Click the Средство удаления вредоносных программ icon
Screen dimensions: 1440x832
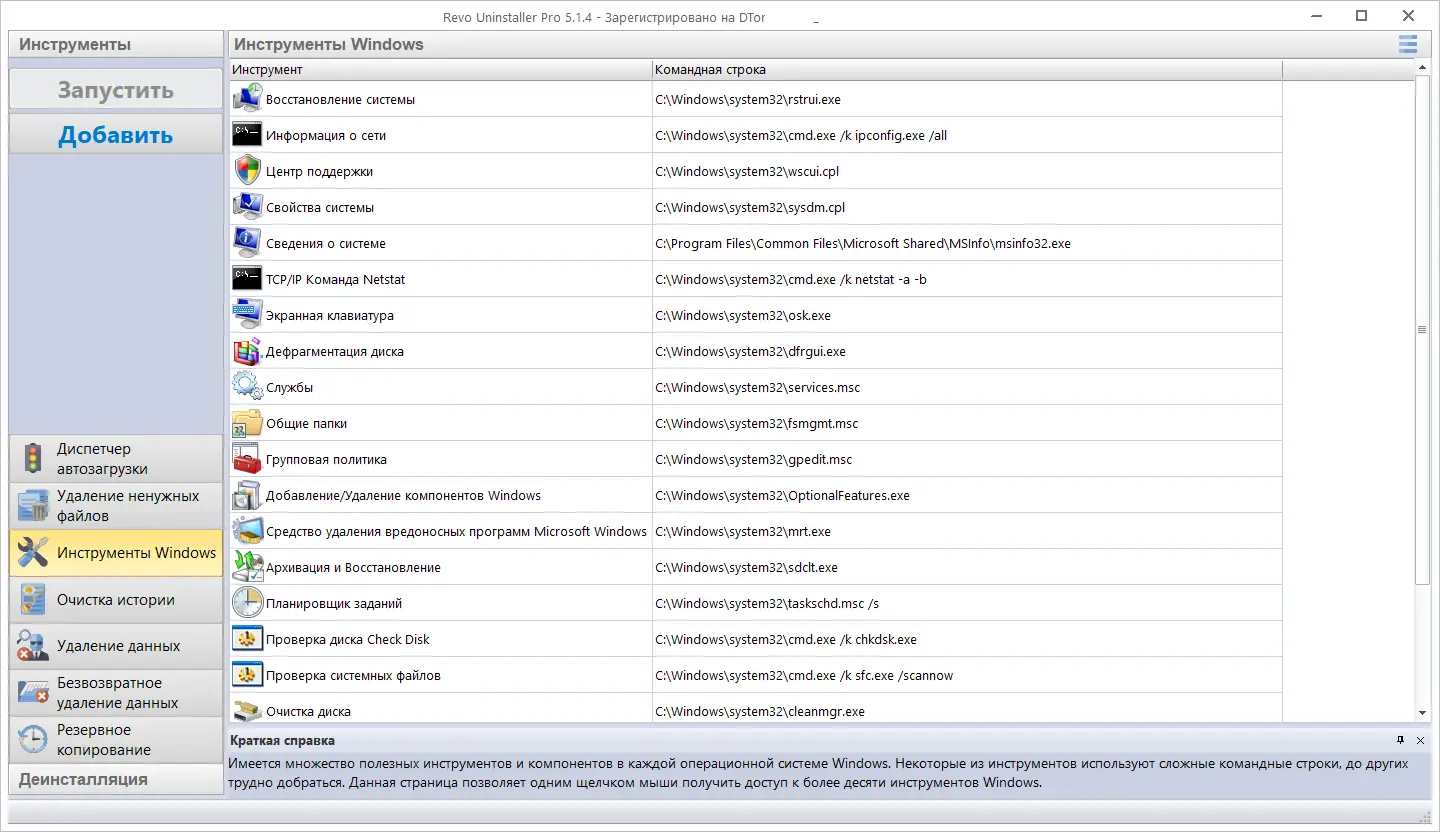click(x=247, y=531)
